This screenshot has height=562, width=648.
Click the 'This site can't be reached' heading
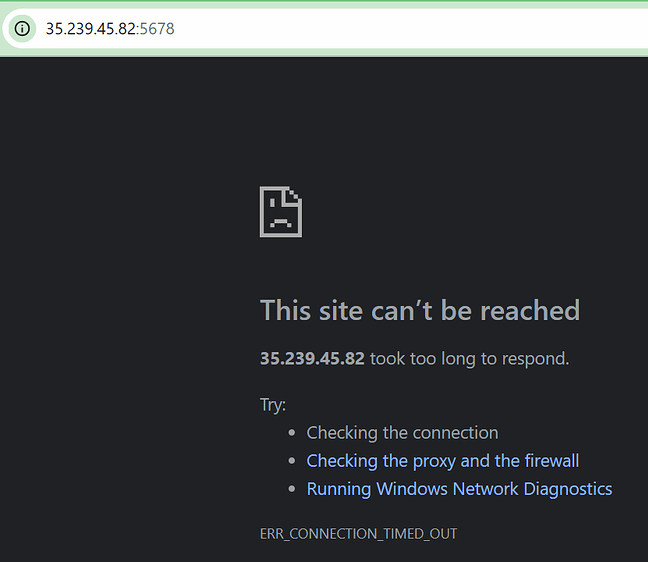pos(419,310)
